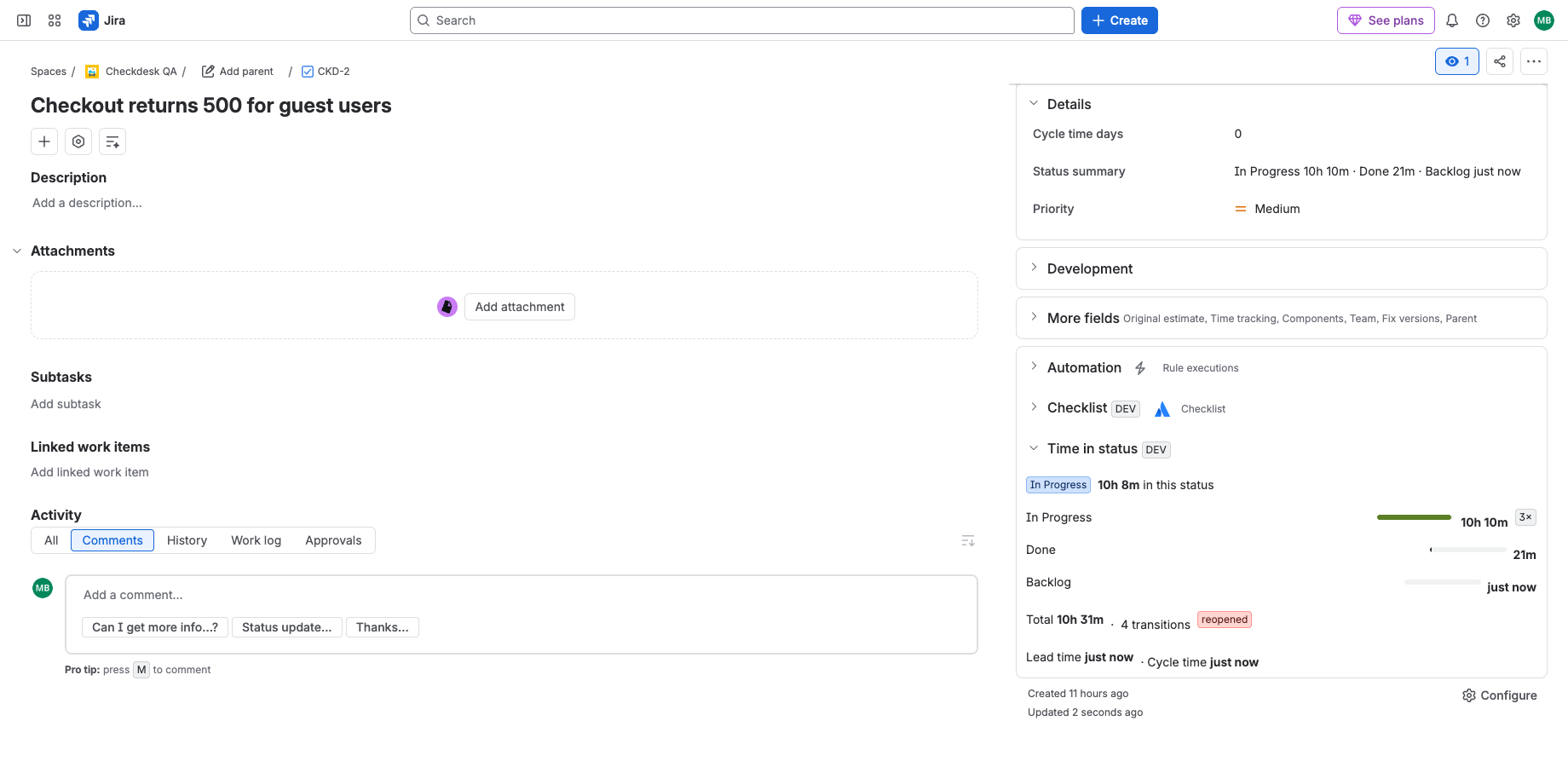
Task: Click the Automation lightning bolt icon
Action: click(x=1140, y=368)
